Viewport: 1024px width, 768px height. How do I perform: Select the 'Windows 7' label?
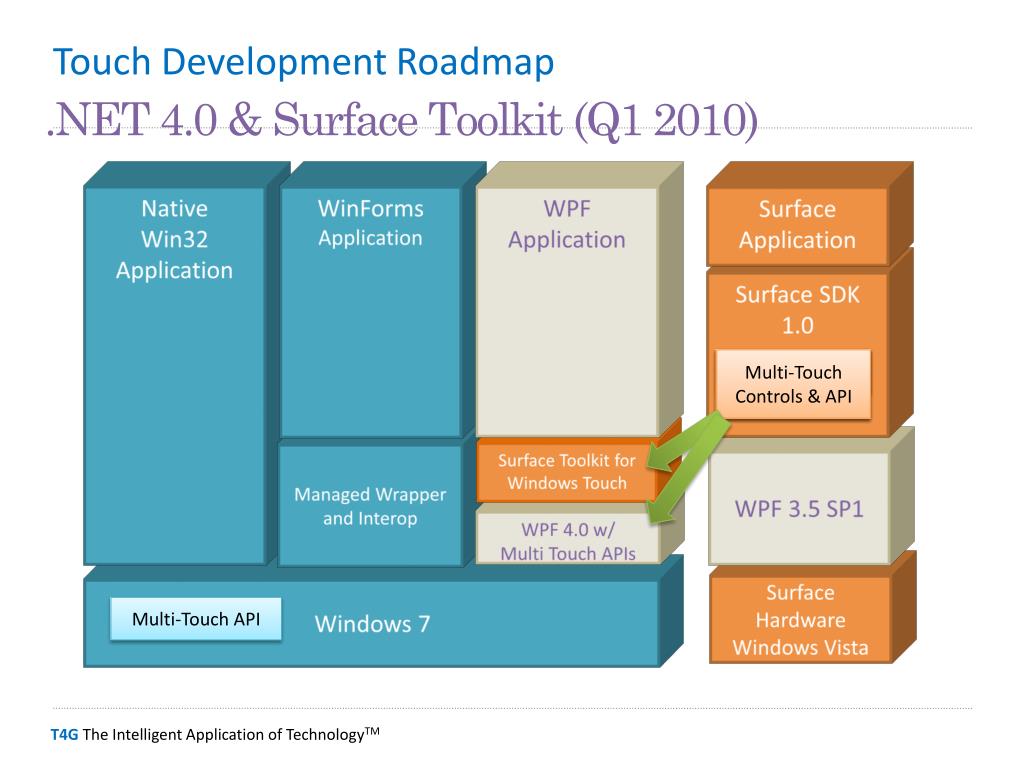[x=372, y=624]
